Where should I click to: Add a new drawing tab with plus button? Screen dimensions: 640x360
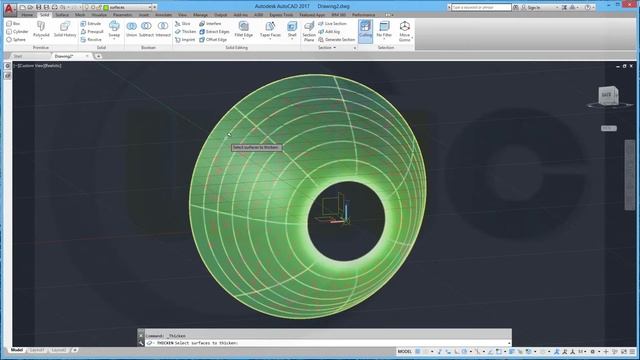pos(98,56)
